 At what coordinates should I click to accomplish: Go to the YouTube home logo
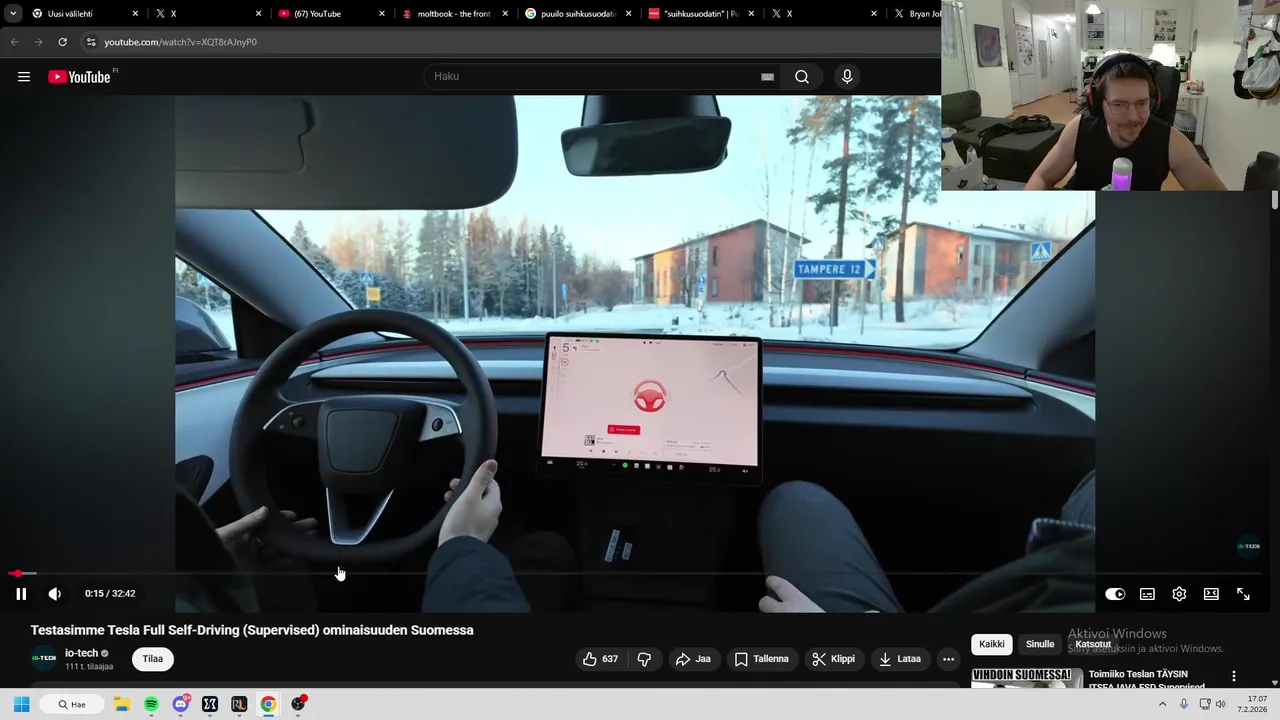coord(79,77)
